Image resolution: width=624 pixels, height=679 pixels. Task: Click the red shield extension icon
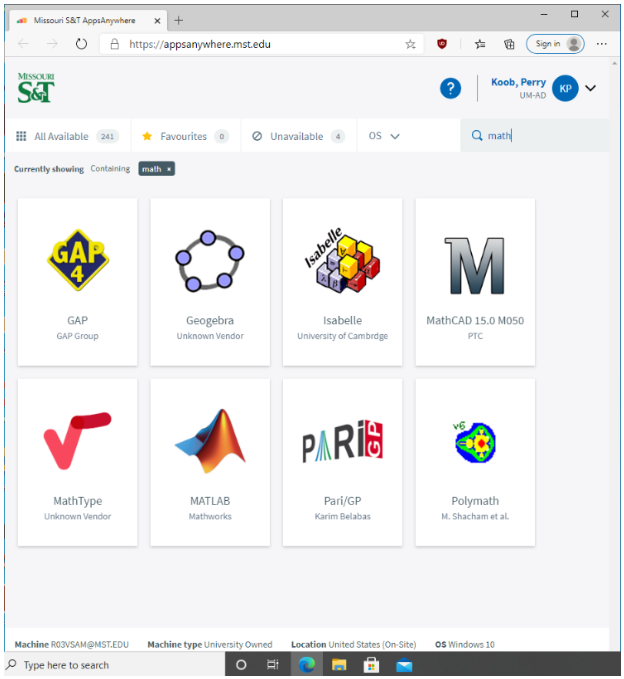click(x=442, y=44)
